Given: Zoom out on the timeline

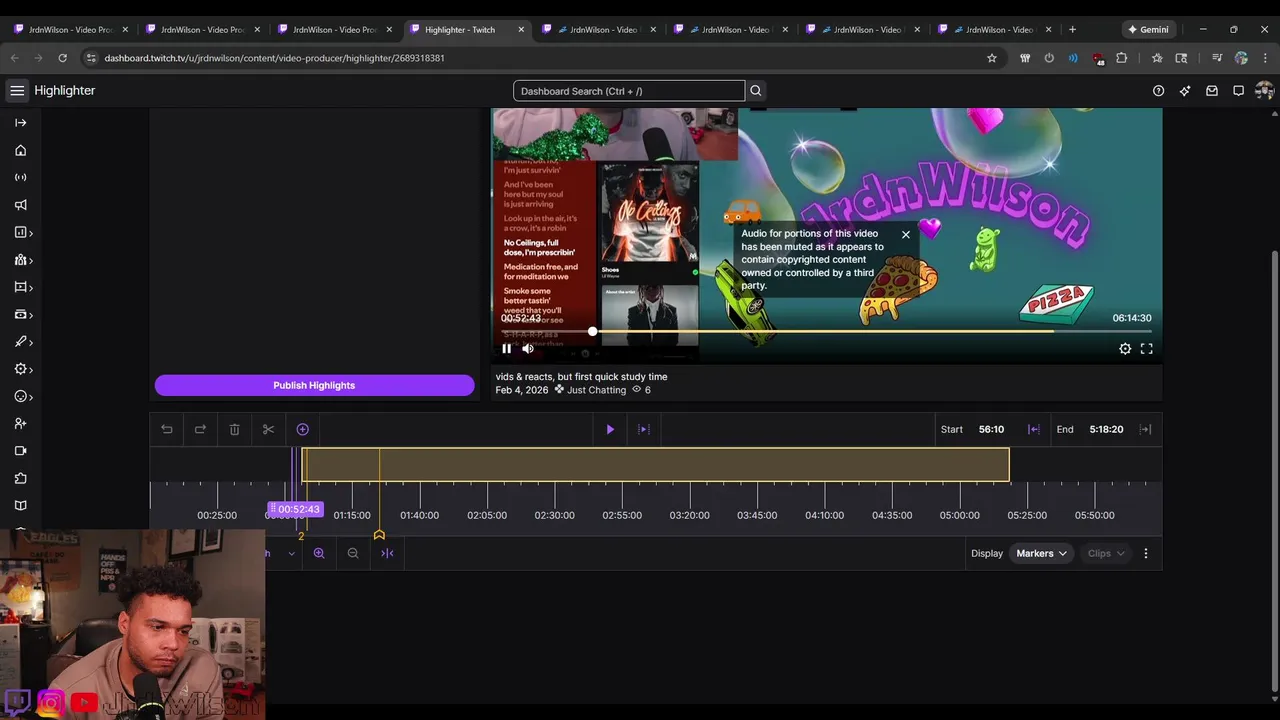Looking at the screenshot, I should (353, 553).
